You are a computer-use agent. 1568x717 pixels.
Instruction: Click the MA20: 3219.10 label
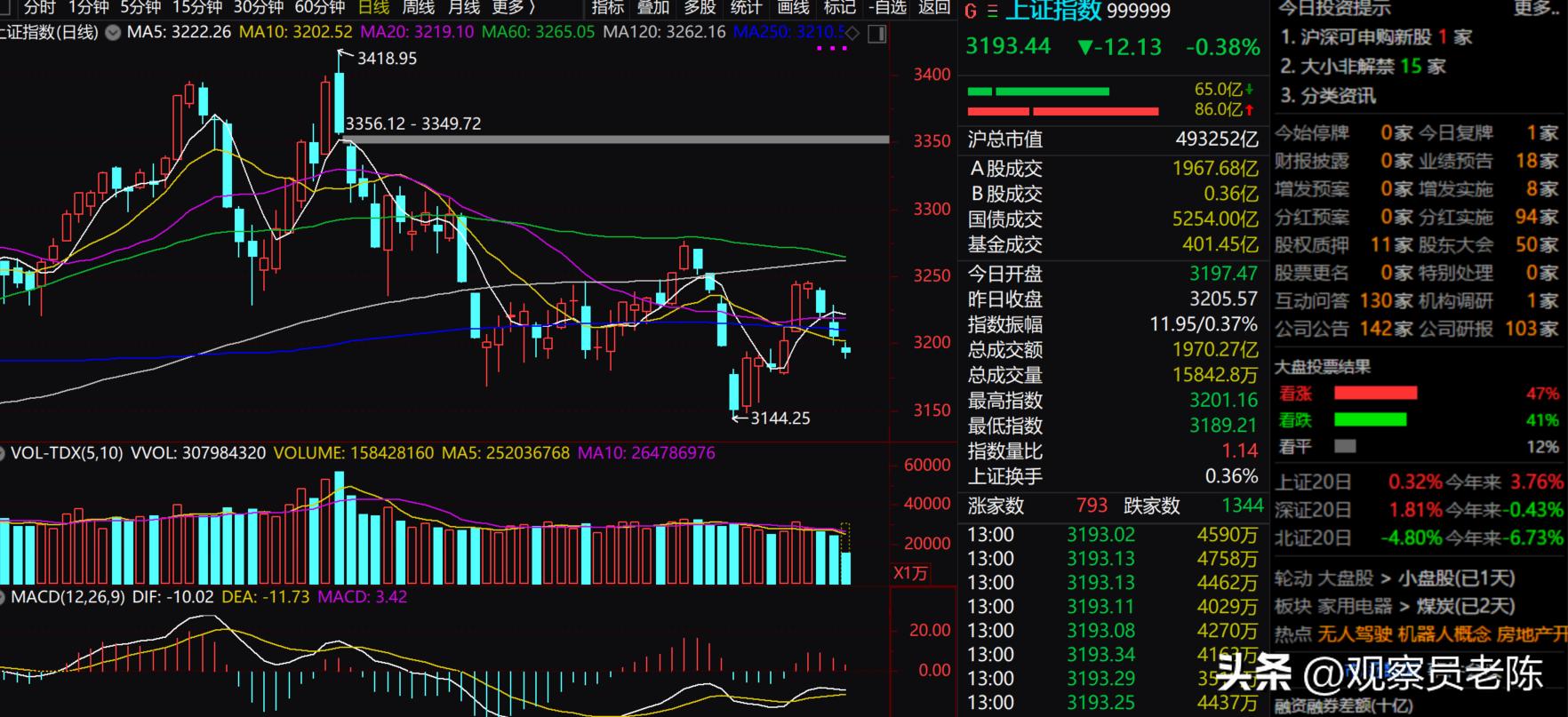[x=416, y=32]
